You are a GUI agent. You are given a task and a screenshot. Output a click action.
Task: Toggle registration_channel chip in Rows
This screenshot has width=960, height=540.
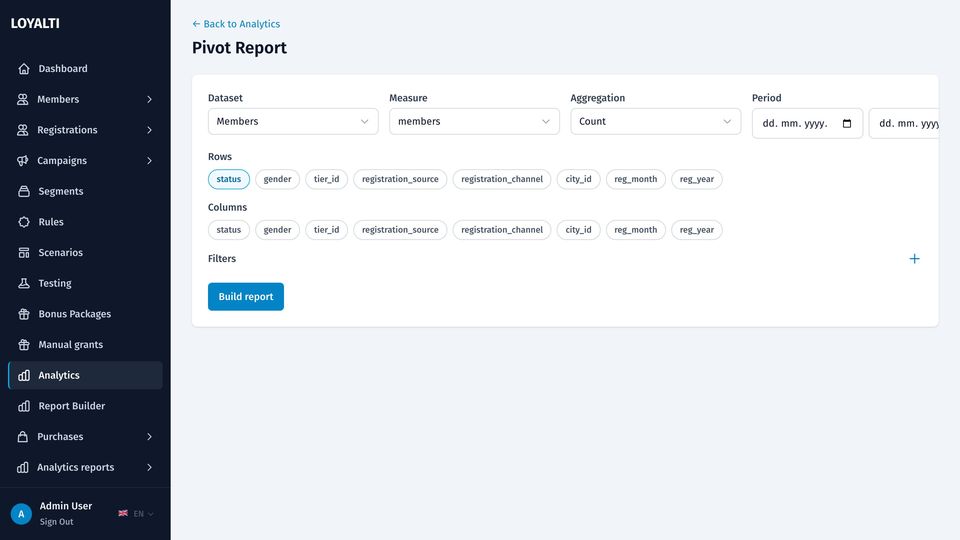point(501,179)
